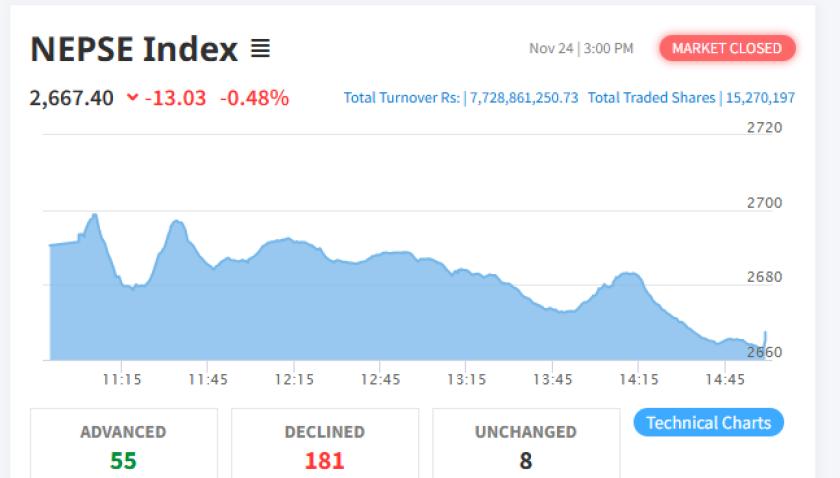Select the Advanced stocks card showing 55
This screenshot has width=840, height=478.
coord(123,446)
